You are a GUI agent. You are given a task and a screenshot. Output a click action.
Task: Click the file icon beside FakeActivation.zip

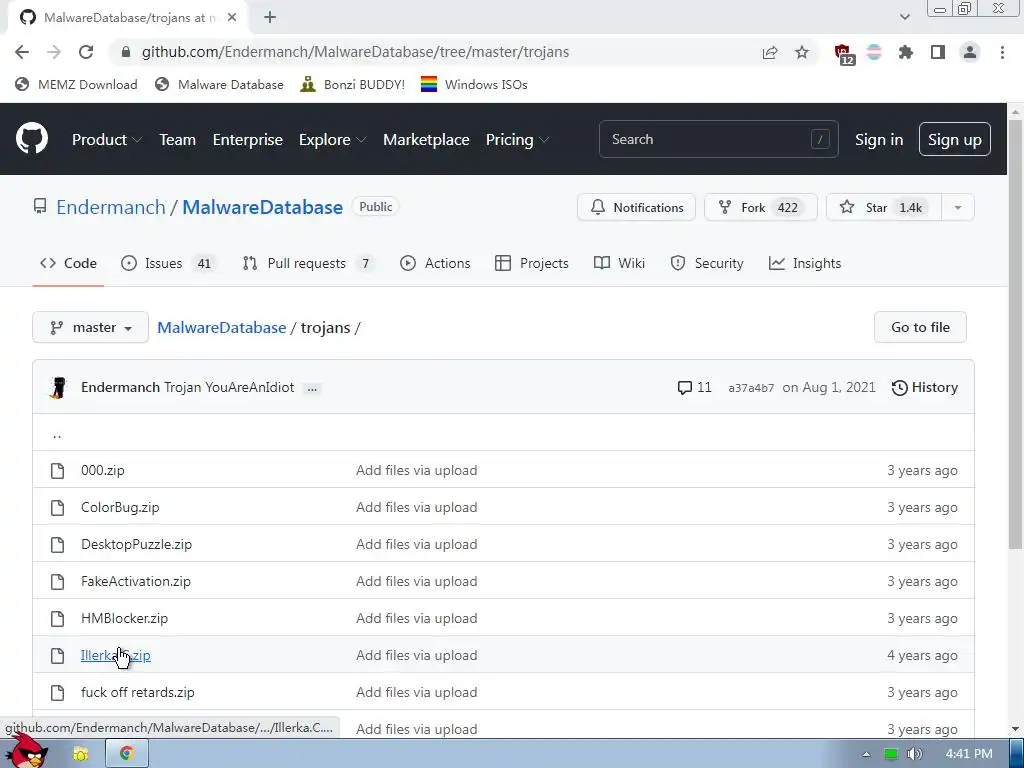(x=57, y=581)
